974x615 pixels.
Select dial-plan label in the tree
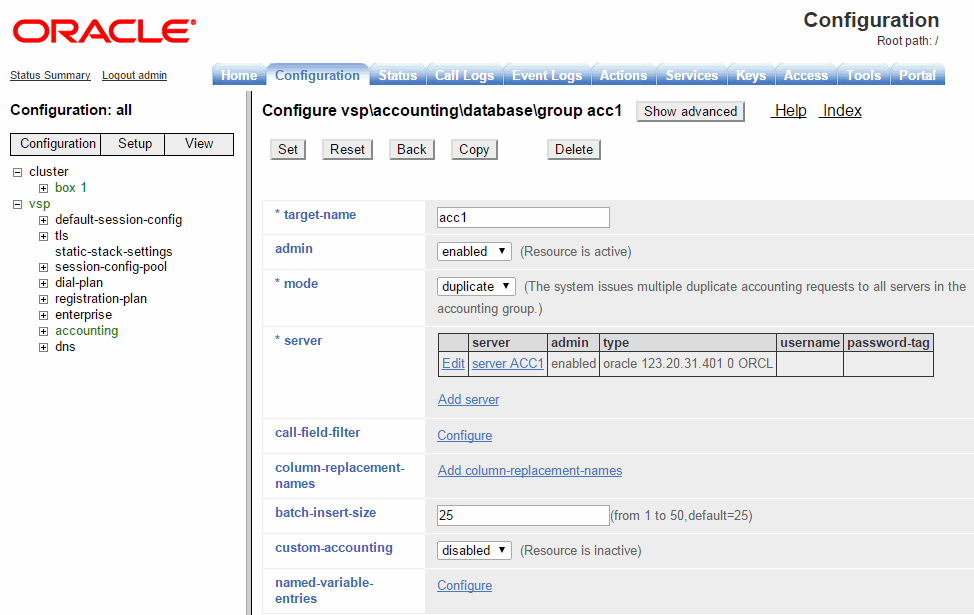pyautogui.click(x=79, y=283)
